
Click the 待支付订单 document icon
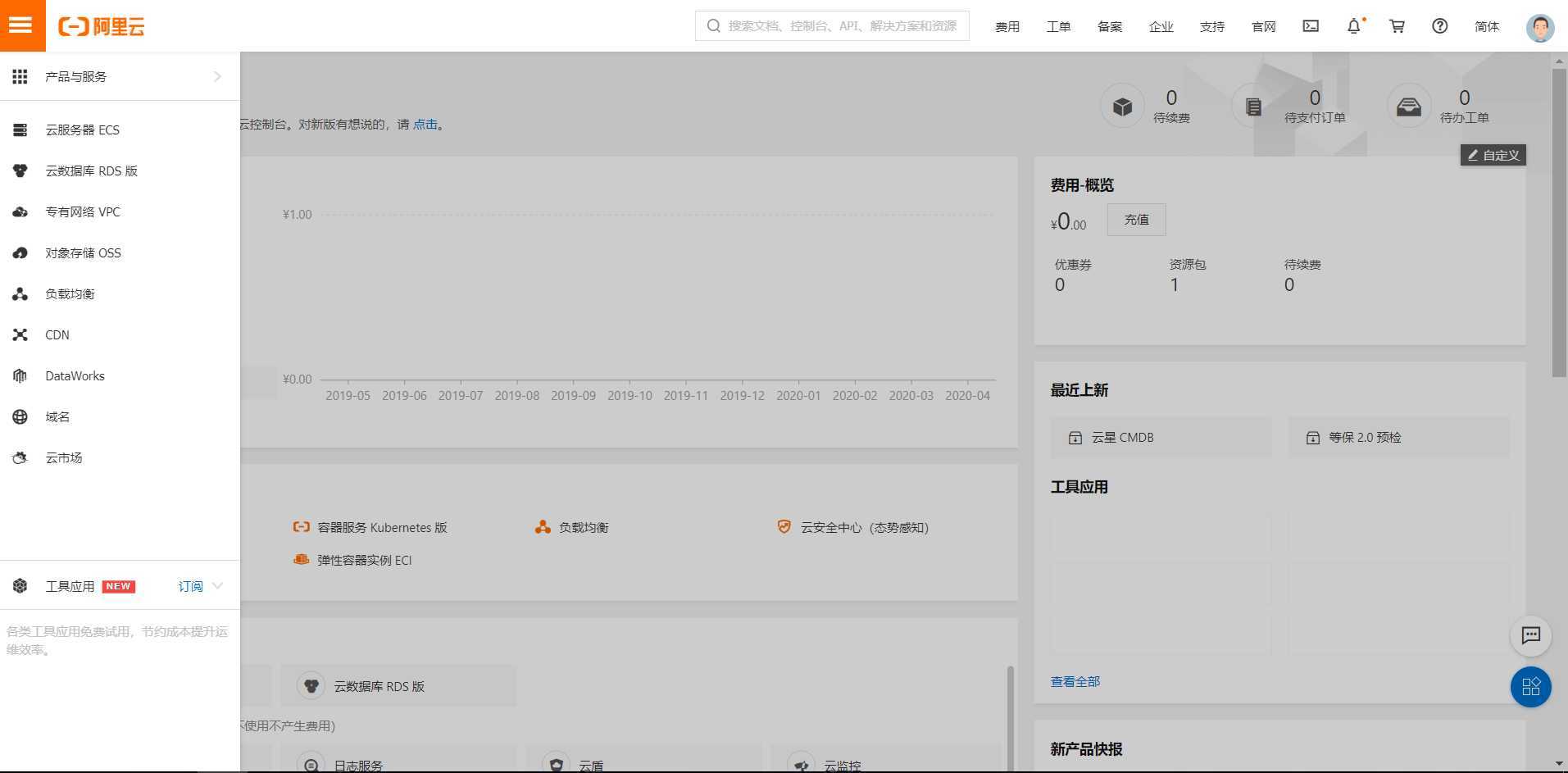(x=1253, y=107)
